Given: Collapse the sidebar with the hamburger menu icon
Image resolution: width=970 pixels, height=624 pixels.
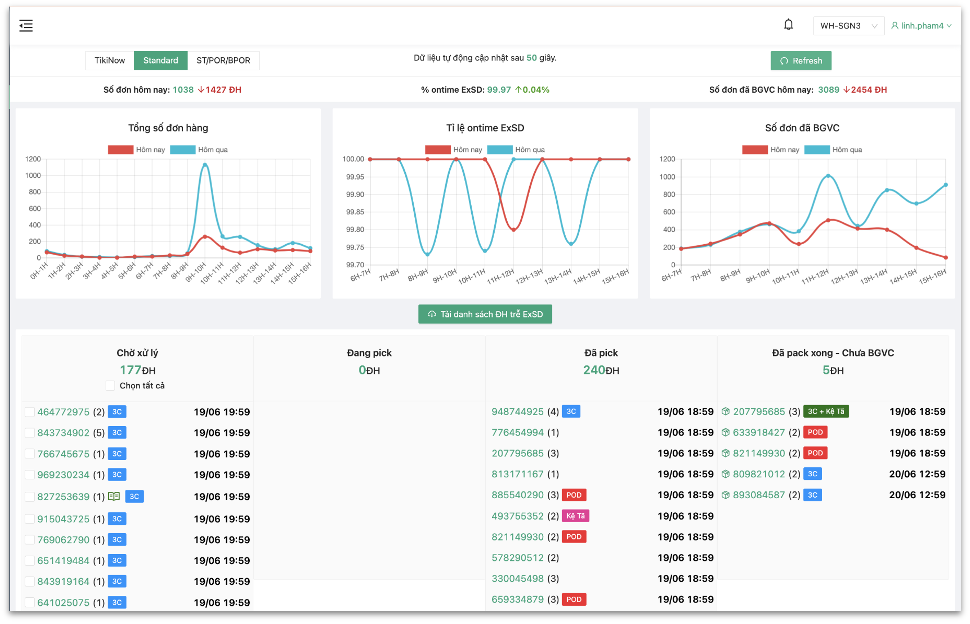Looking at the screenshot, I should [x=26, y=25].
